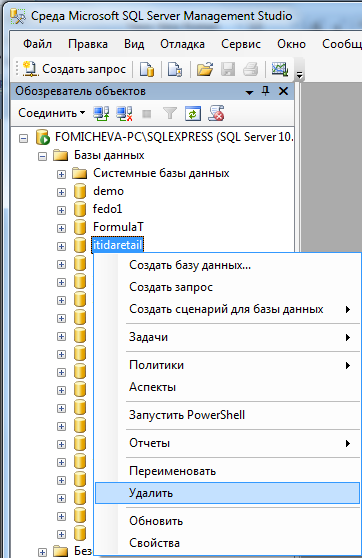Choose Свойства from context menu
This screenshot has width=362, height=558.
pyautogui.click(x=227, y=543)
